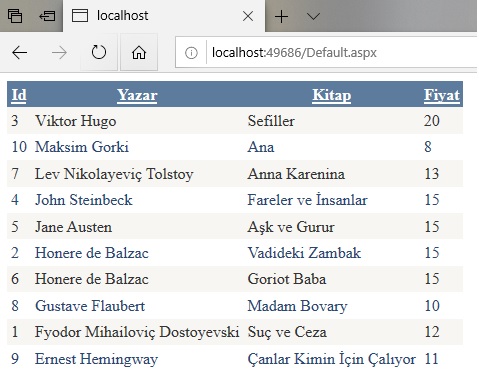Image resolution: width=479 pixels, height=375 pixels.
Task: Reload the page with refresh icon
Action: (x=99, y=52)
